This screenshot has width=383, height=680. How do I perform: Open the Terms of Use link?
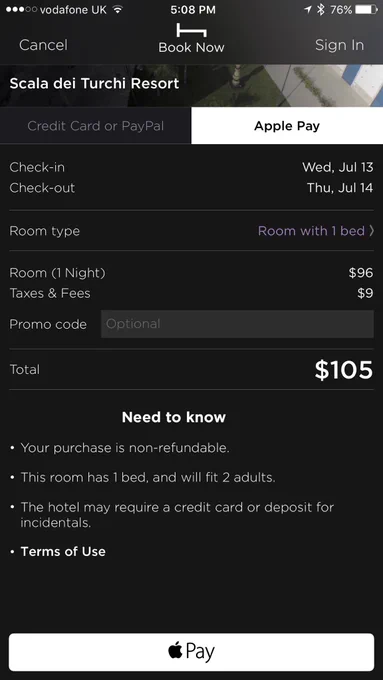point(63,552)
